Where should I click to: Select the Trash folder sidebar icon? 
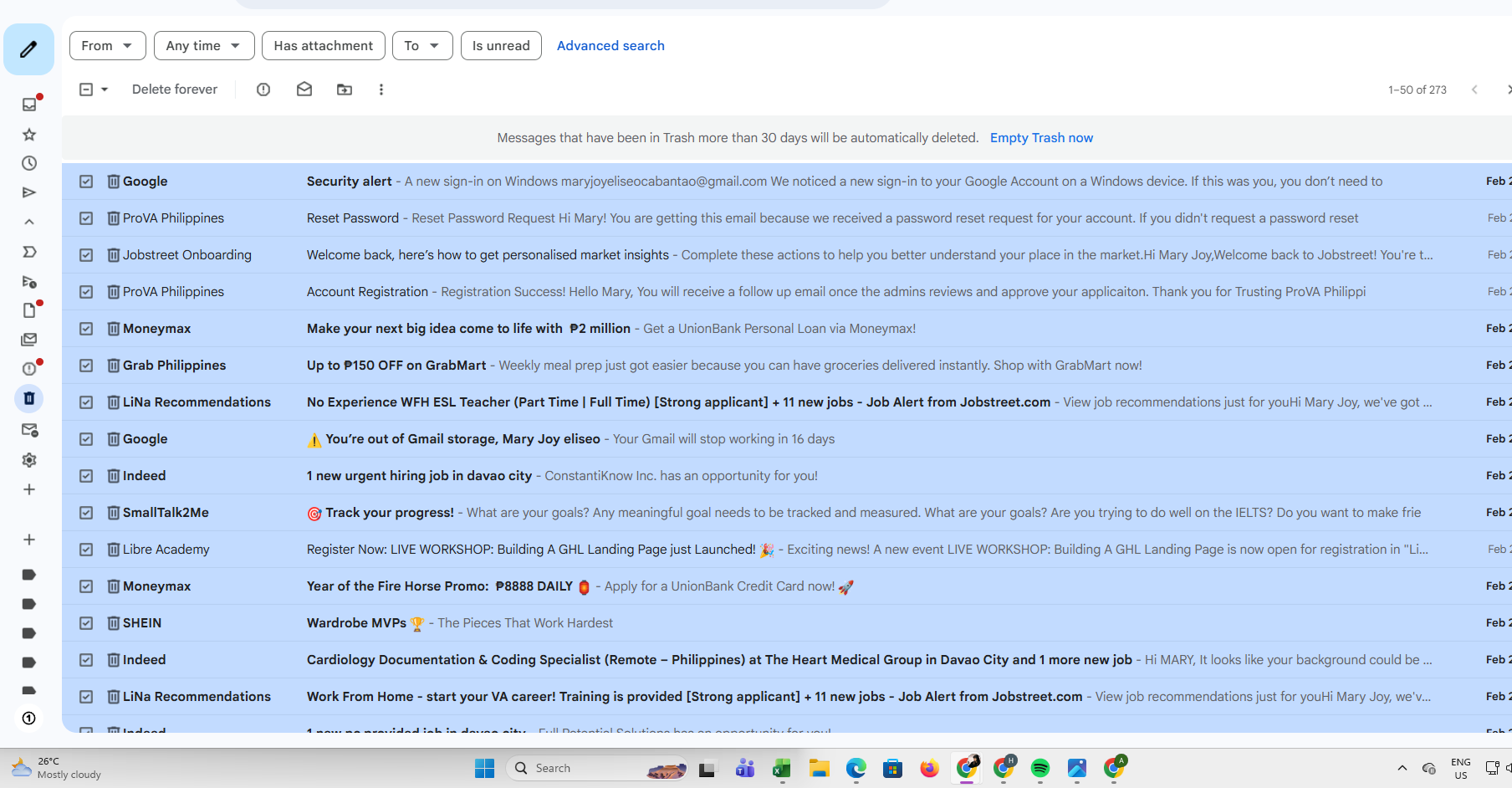(29, 398)
